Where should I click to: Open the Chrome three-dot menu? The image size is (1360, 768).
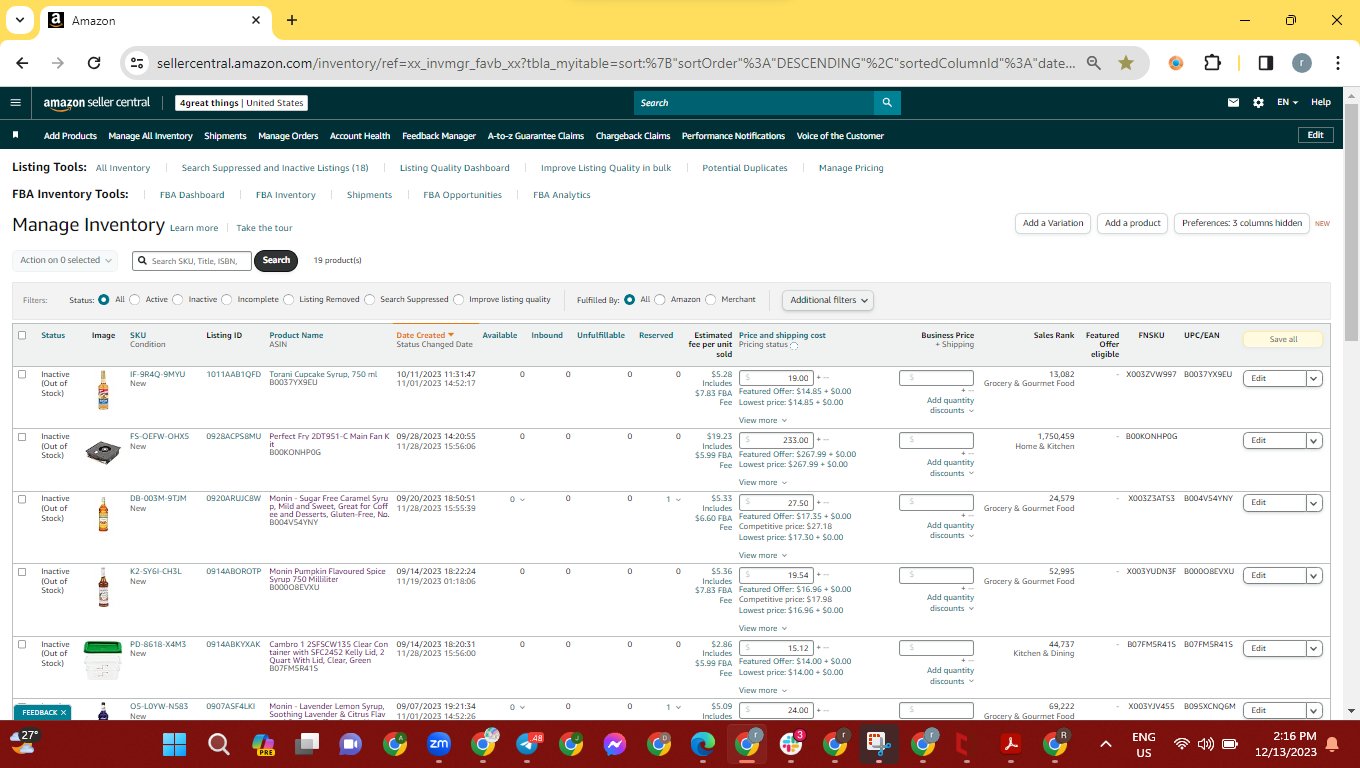[x=1338, y=63]
